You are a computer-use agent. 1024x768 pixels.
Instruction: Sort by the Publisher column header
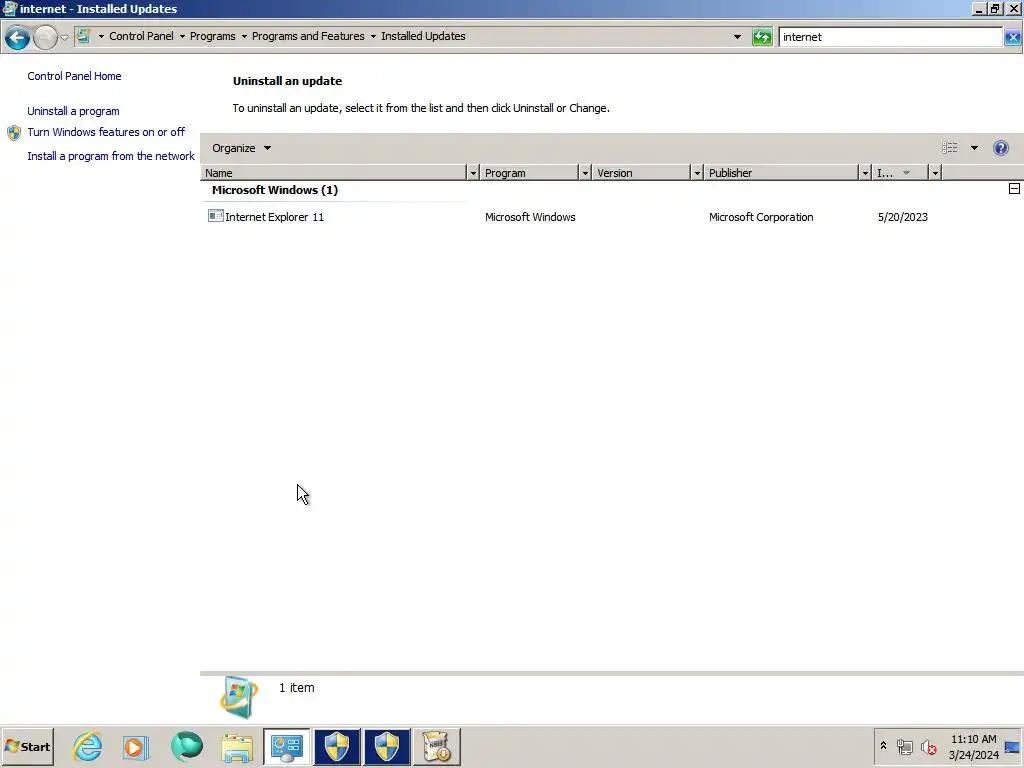782,173
